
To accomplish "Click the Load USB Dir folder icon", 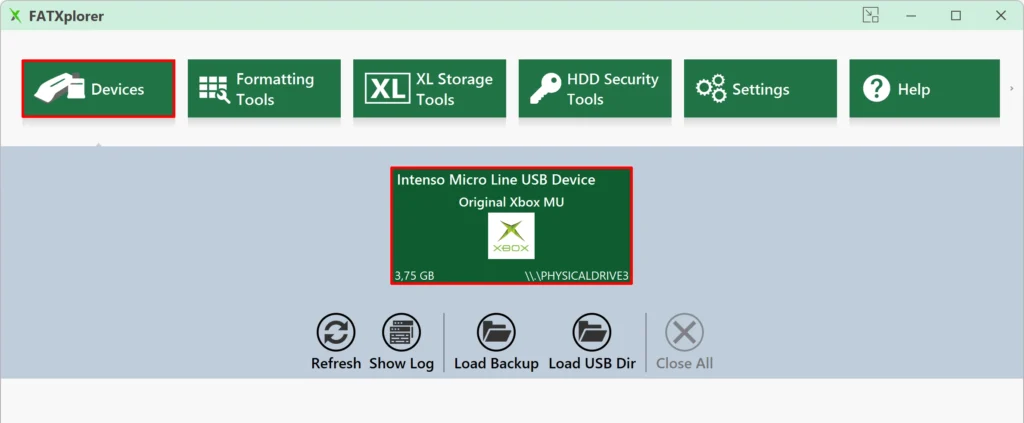I will coord(592,332).
